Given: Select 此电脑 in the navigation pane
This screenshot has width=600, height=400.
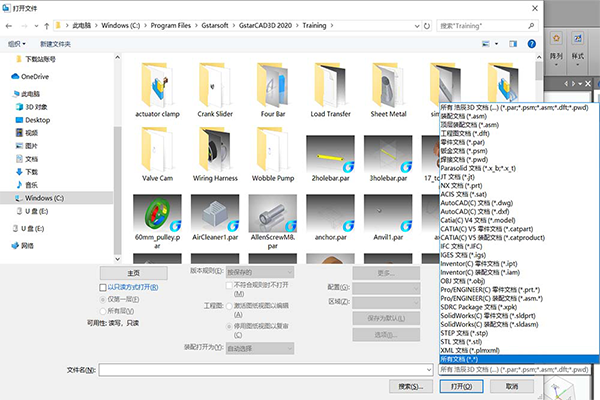Looking at the screenshot, I should point(27,94).
